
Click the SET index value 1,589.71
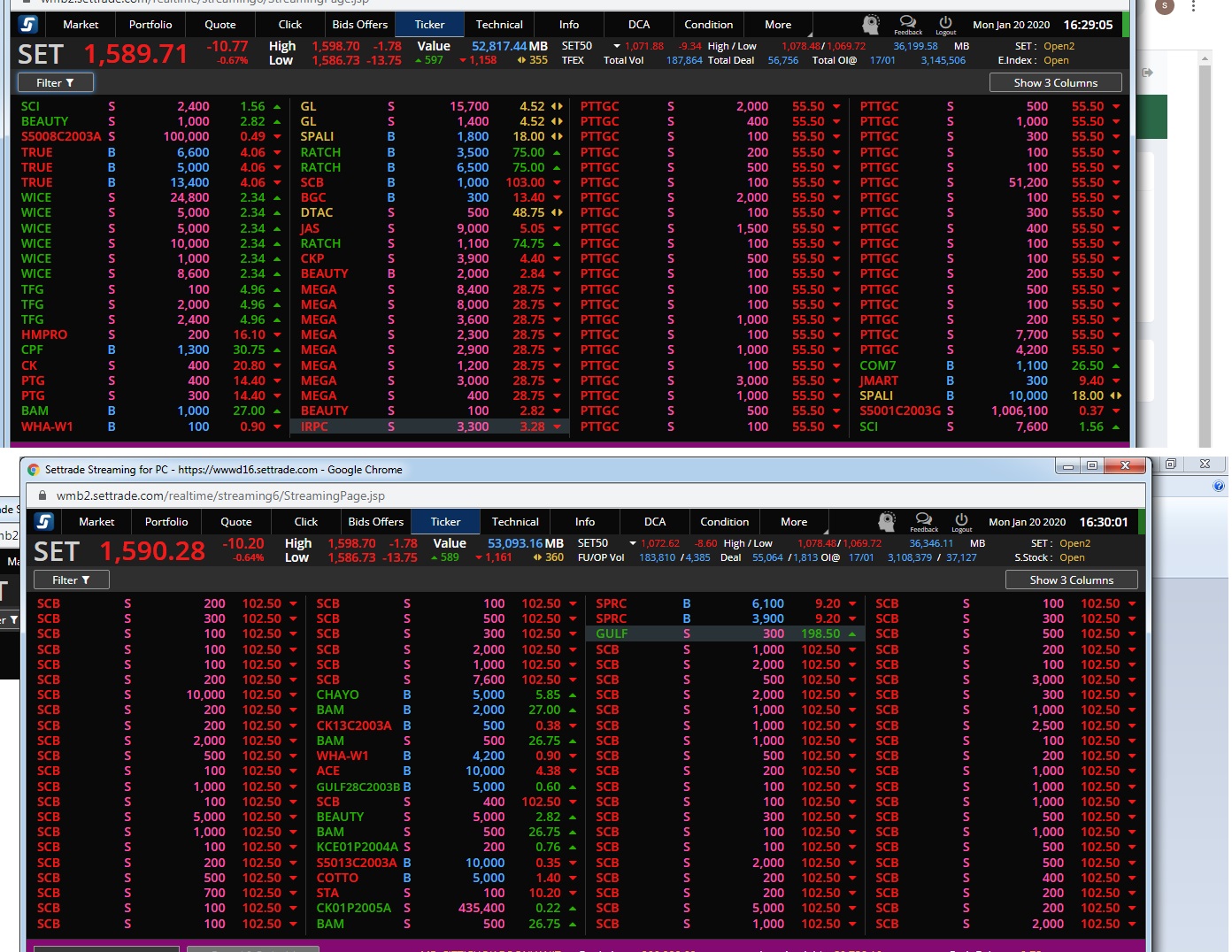point(136,54)
